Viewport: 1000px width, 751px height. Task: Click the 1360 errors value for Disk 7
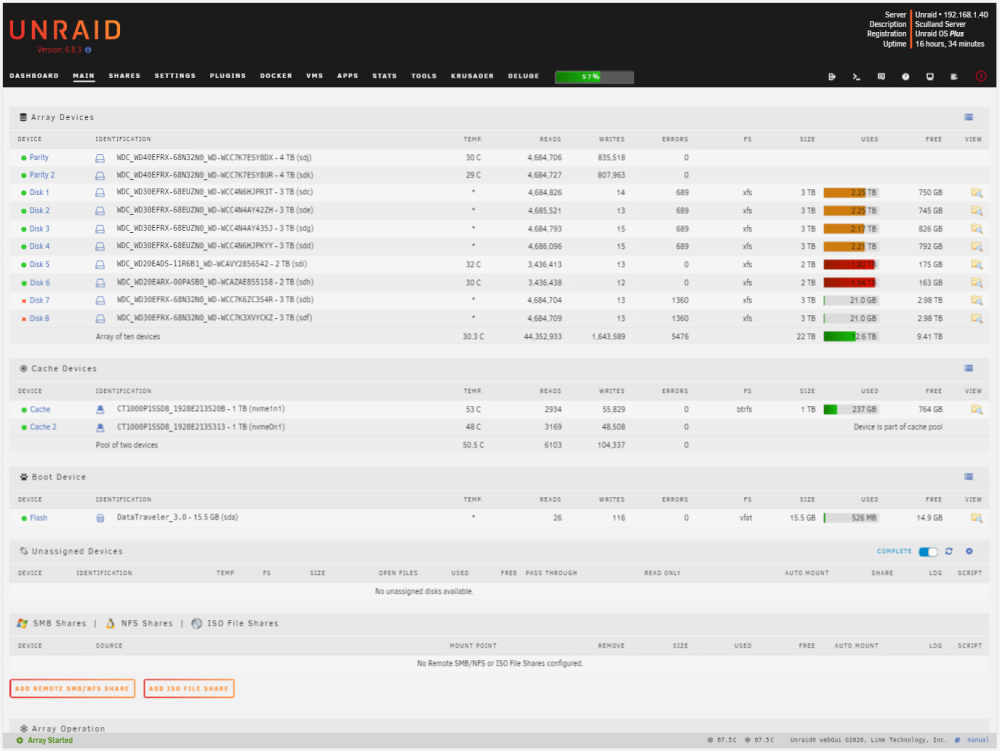[x=680, y=300]
